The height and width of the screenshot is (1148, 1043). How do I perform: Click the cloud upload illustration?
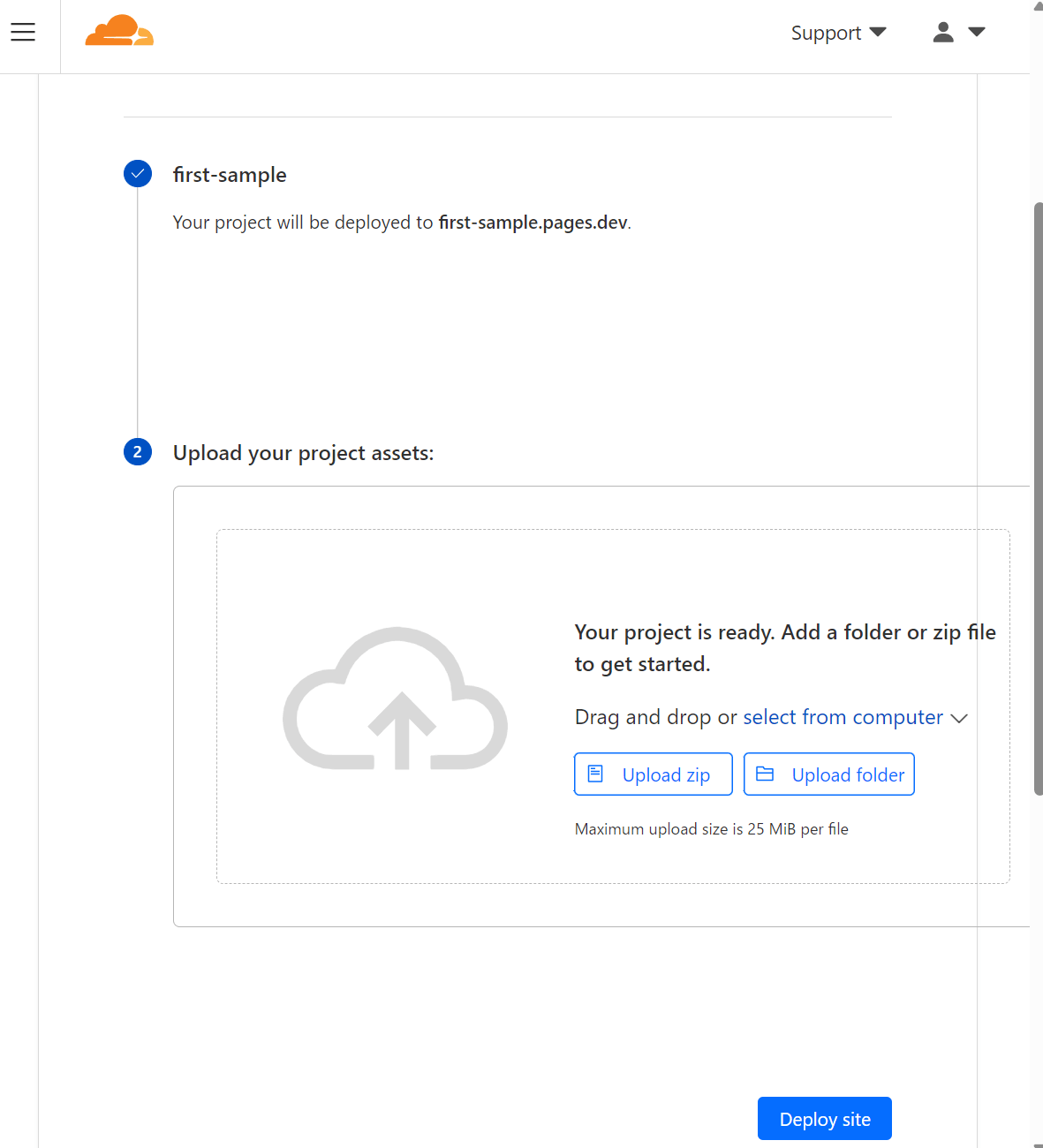[x=395, y=699]
